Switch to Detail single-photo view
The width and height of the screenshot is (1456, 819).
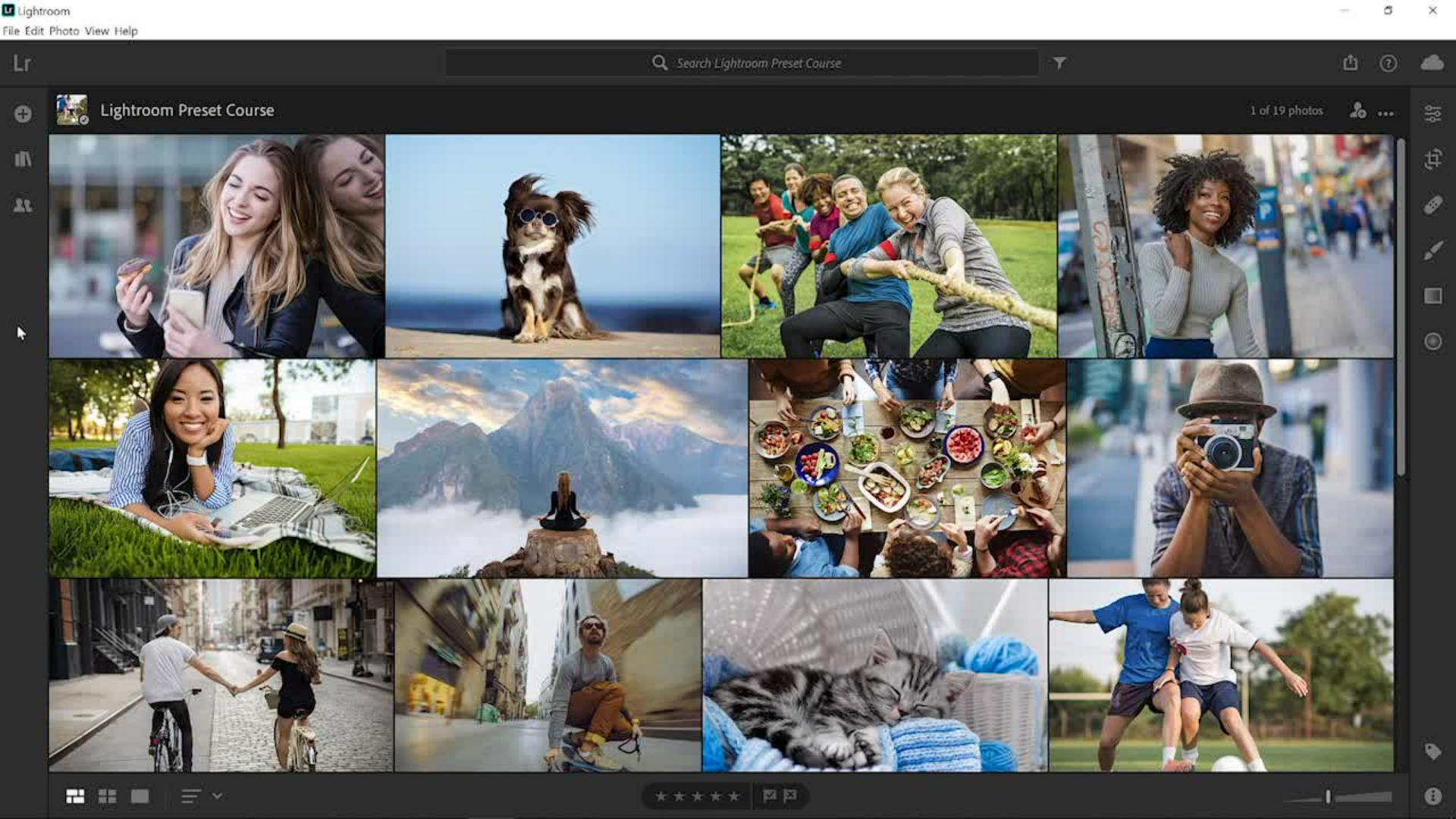tap(140, 796)
